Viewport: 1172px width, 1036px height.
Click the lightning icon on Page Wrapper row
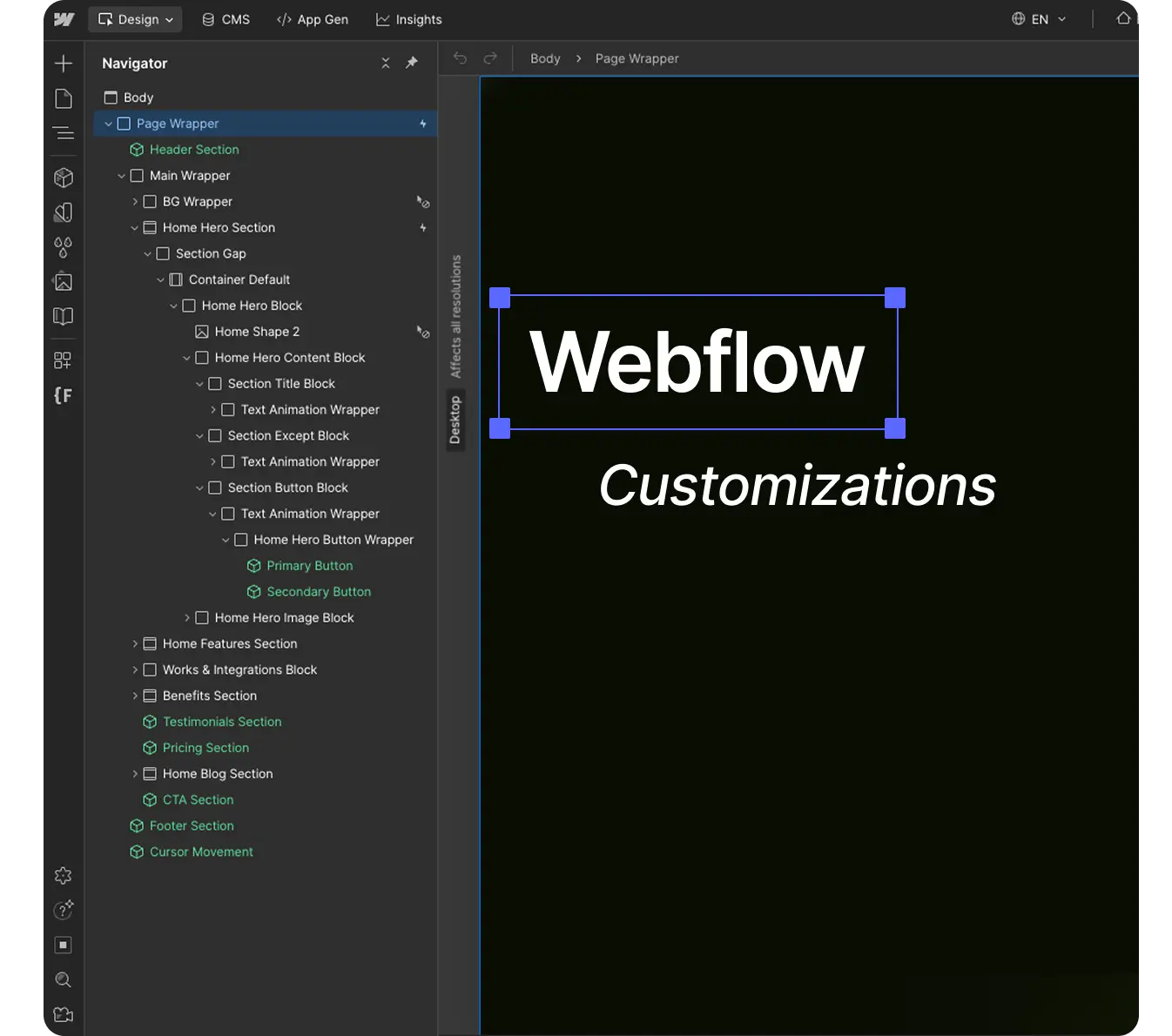(423, 124)
